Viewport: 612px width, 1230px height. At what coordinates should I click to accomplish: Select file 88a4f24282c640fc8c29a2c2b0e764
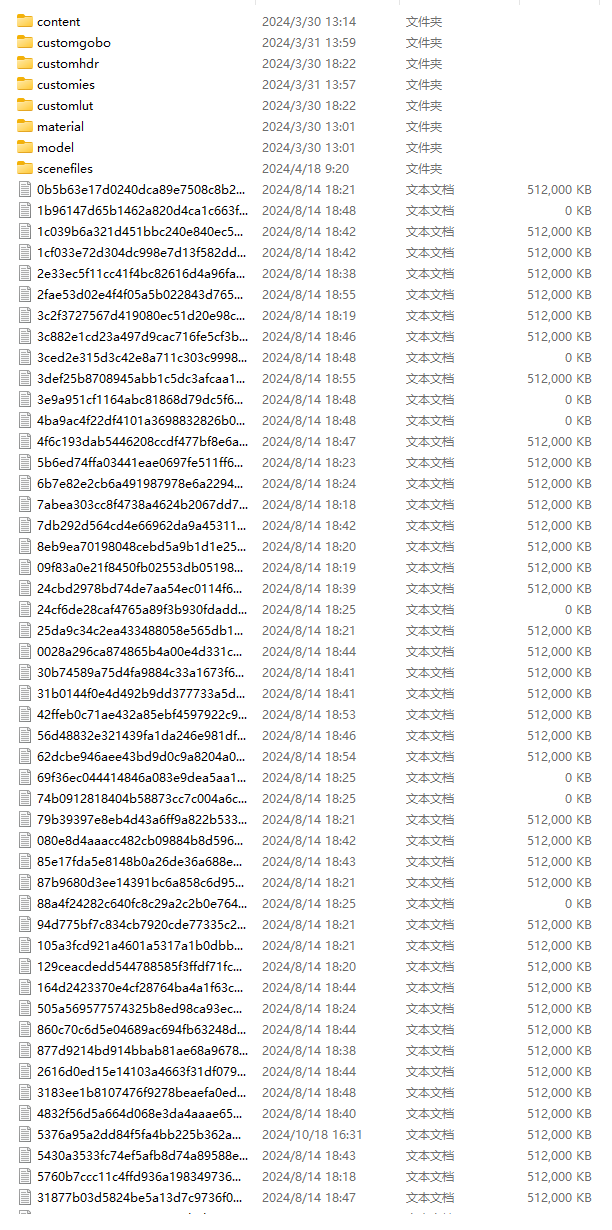click(141, 903)
